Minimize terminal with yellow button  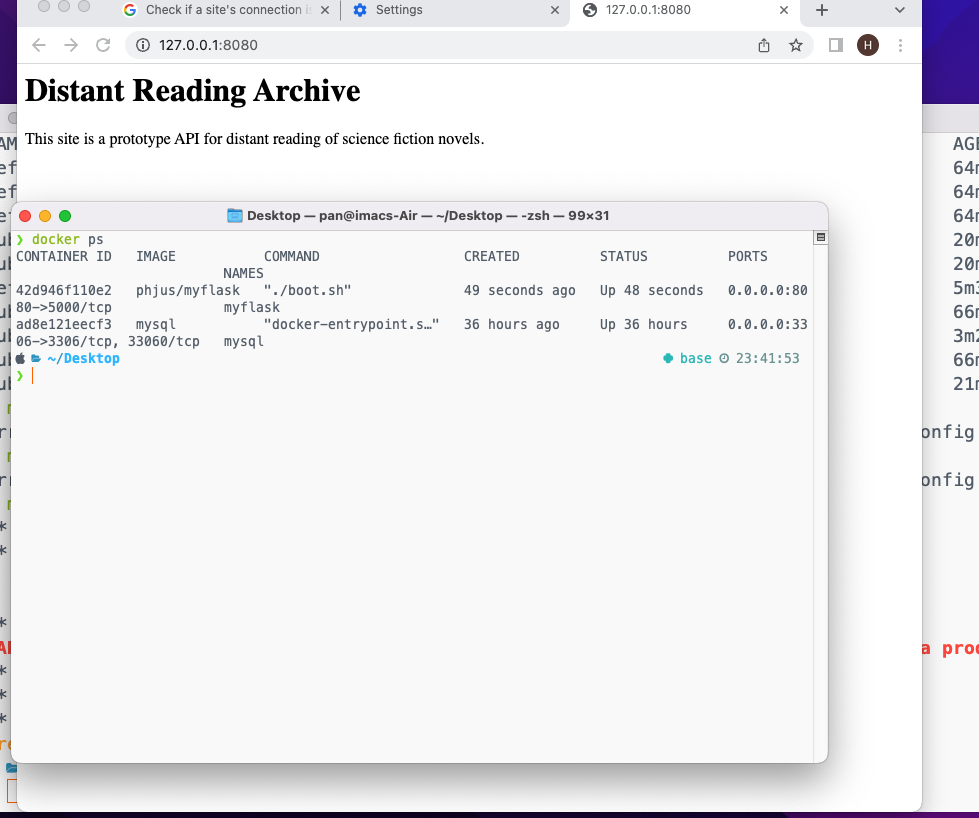click(45, 216)
